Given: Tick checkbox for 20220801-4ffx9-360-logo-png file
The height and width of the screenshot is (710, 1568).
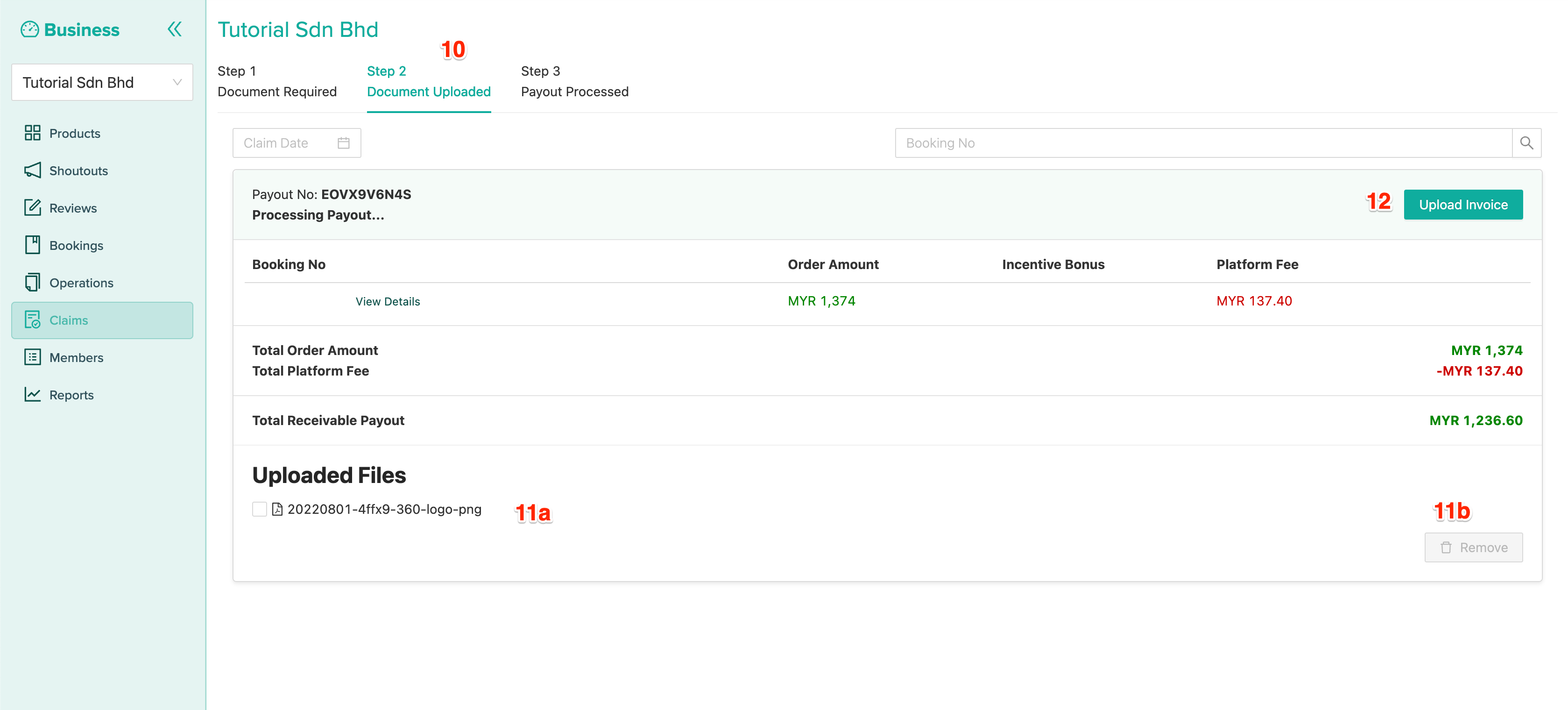Looking at the screenshot, I should [x=259, y=509].
